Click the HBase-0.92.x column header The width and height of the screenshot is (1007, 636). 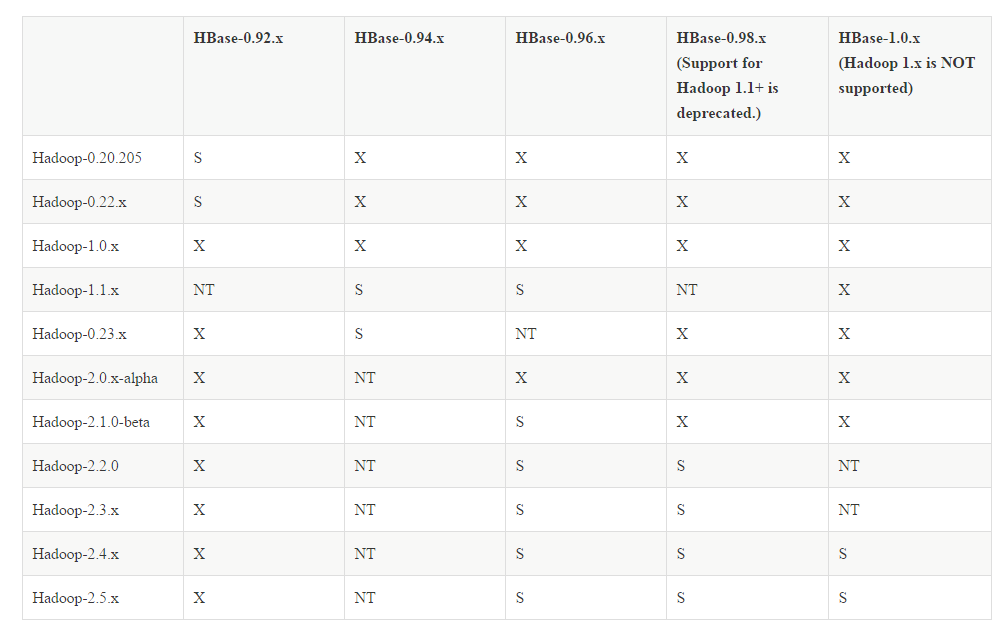pyautogui.click(x=238, y=38)
